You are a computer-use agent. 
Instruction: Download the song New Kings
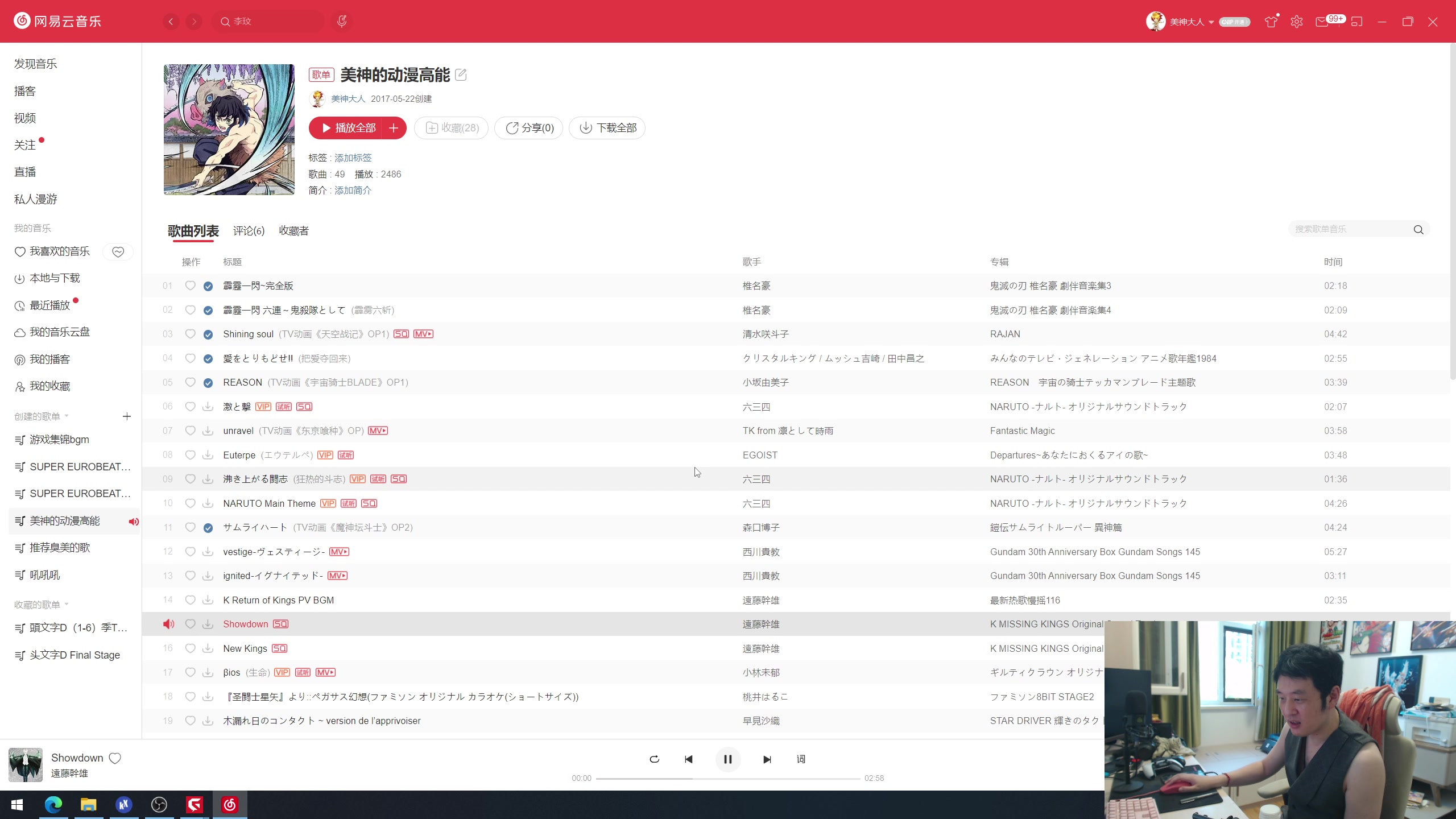208,648
